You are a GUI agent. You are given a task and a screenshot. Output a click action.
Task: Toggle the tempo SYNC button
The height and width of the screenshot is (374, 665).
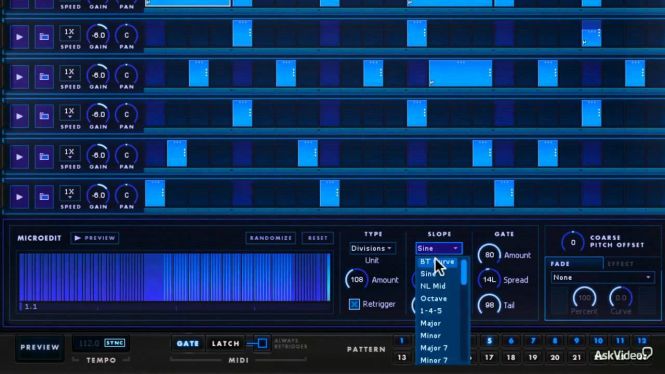coord(115,343)
